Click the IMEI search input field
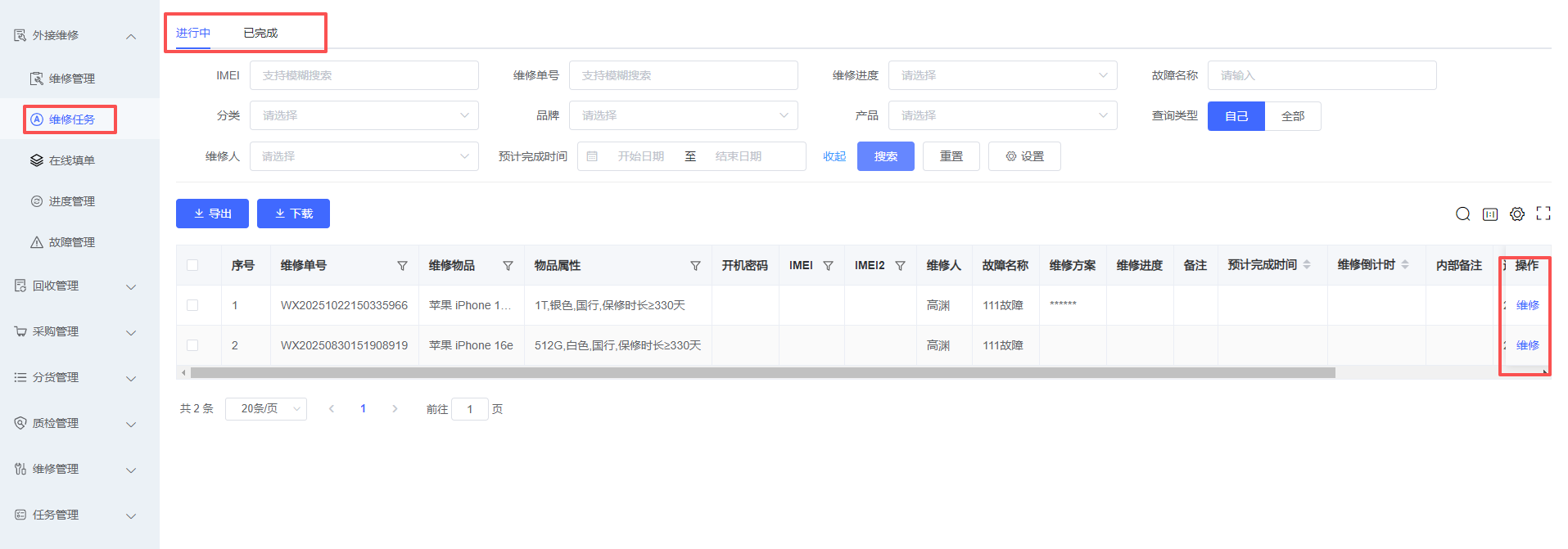This screenshot has width=1568, height=549. pyautogui.click(x=364, y=75)
